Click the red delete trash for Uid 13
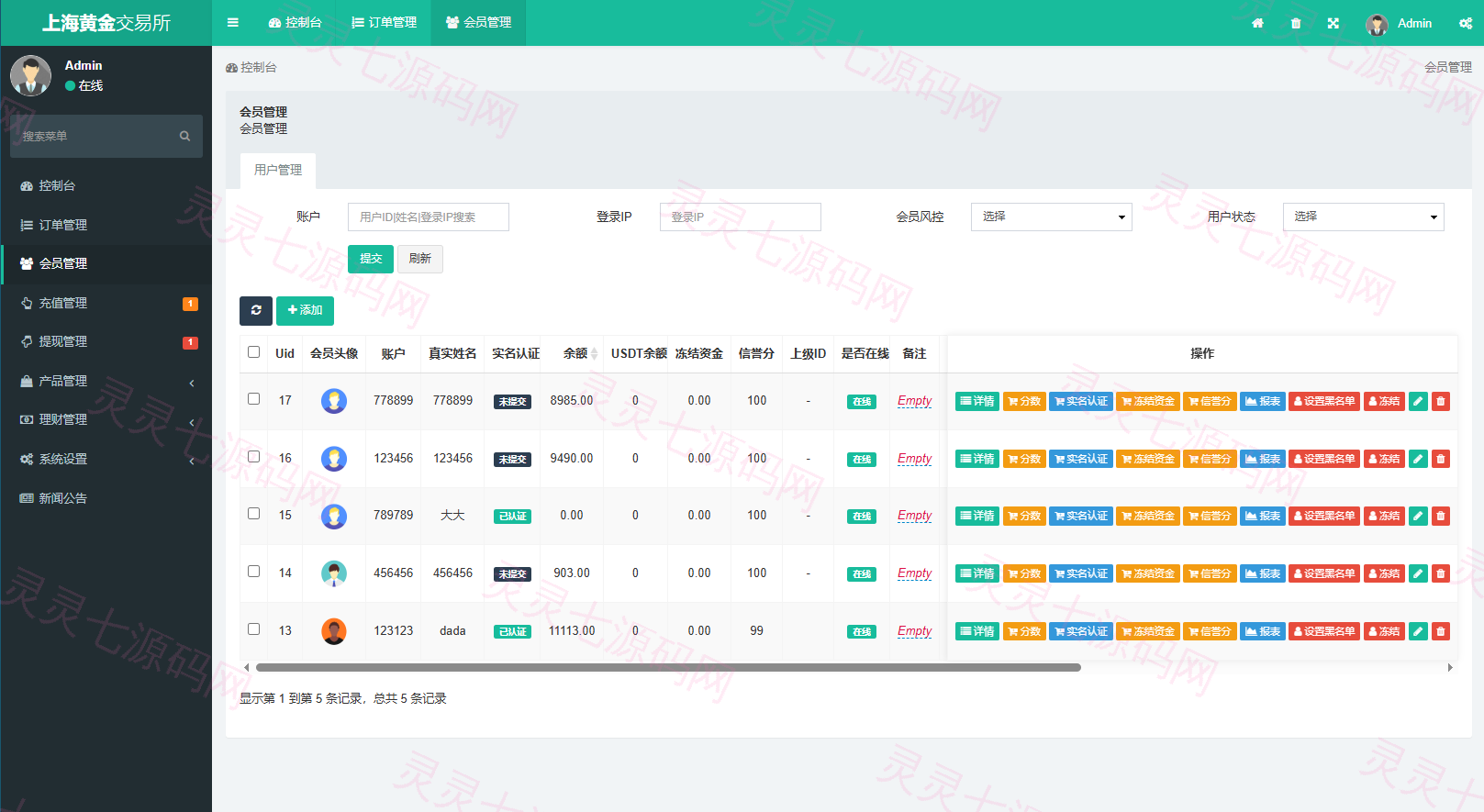 pyautogui.click(x=1441, y=631)
